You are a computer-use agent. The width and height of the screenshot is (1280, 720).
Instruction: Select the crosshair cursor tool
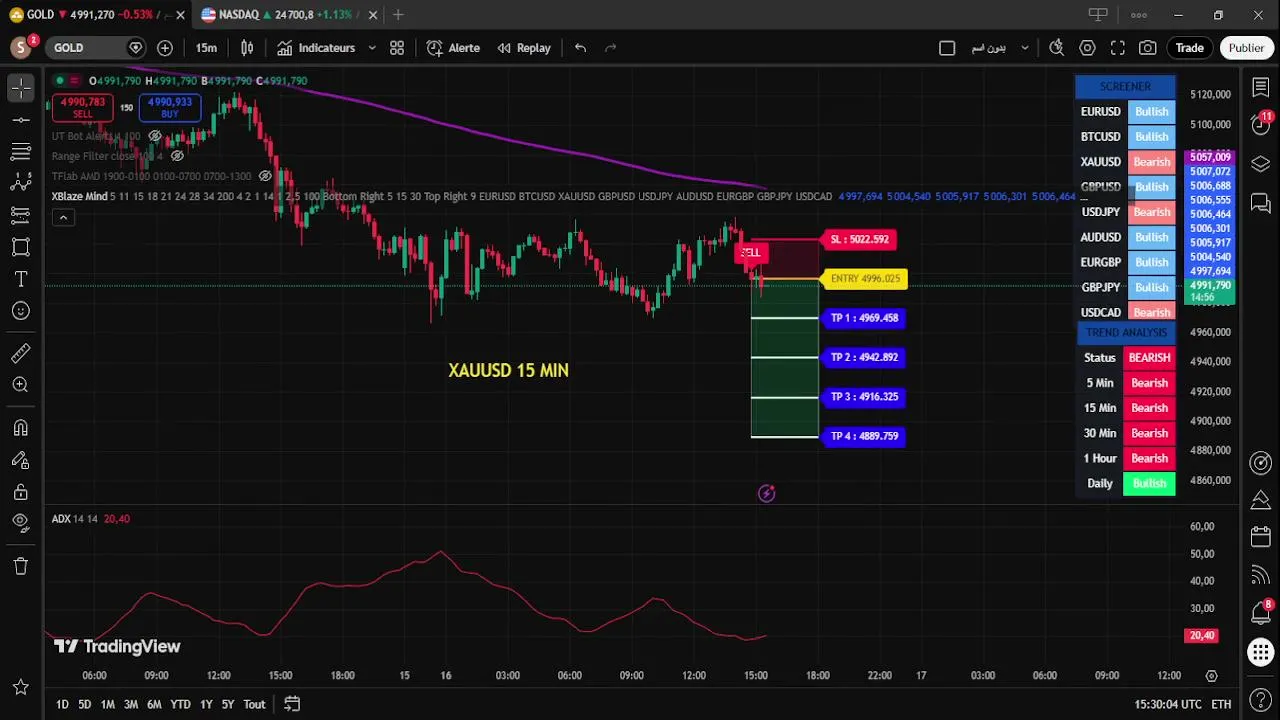click(20, 88)
